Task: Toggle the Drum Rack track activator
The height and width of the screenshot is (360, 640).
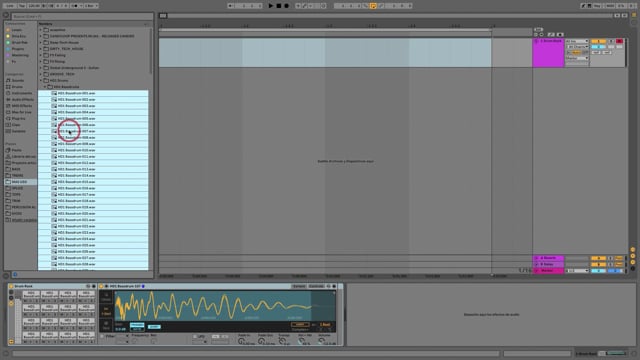Action: coord(598,41)
